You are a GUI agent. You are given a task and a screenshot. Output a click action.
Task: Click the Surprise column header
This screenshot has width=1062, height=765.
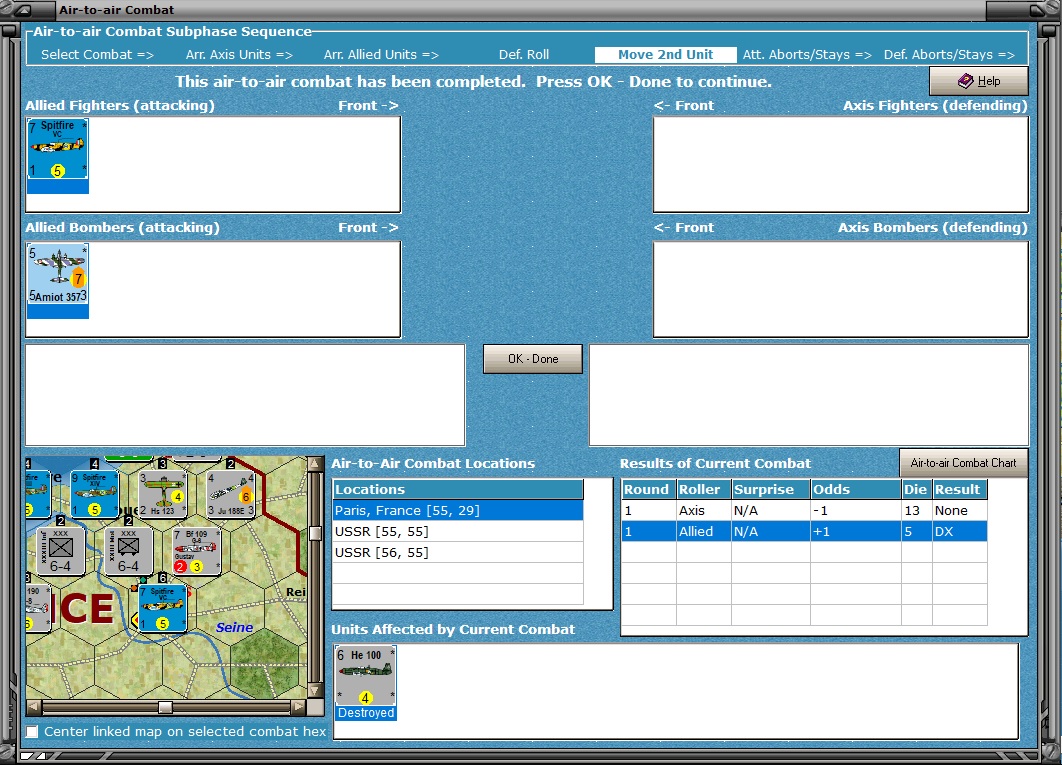[770, 489]
